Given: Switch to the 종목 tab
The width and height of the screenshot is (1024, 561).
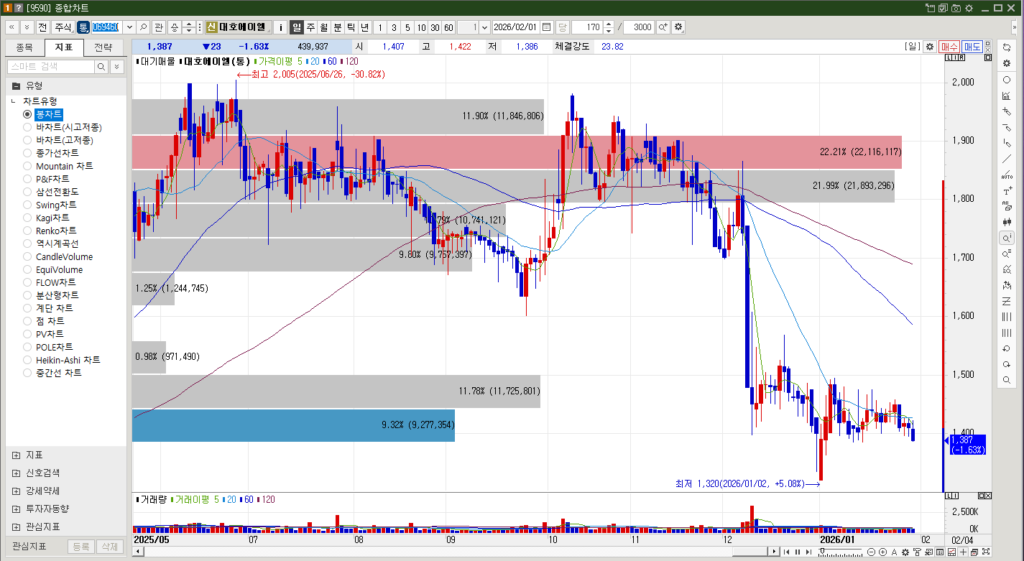Looking at the screenshot, I should (26, 47).
